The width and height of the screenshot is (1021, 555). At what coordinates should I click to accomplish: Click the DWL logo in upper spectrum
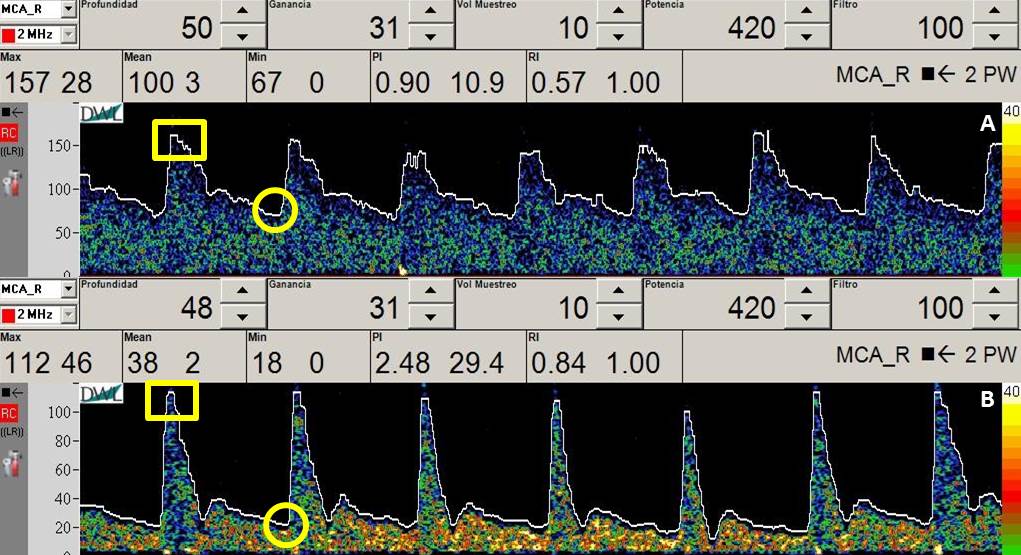(x=101, y=114)
